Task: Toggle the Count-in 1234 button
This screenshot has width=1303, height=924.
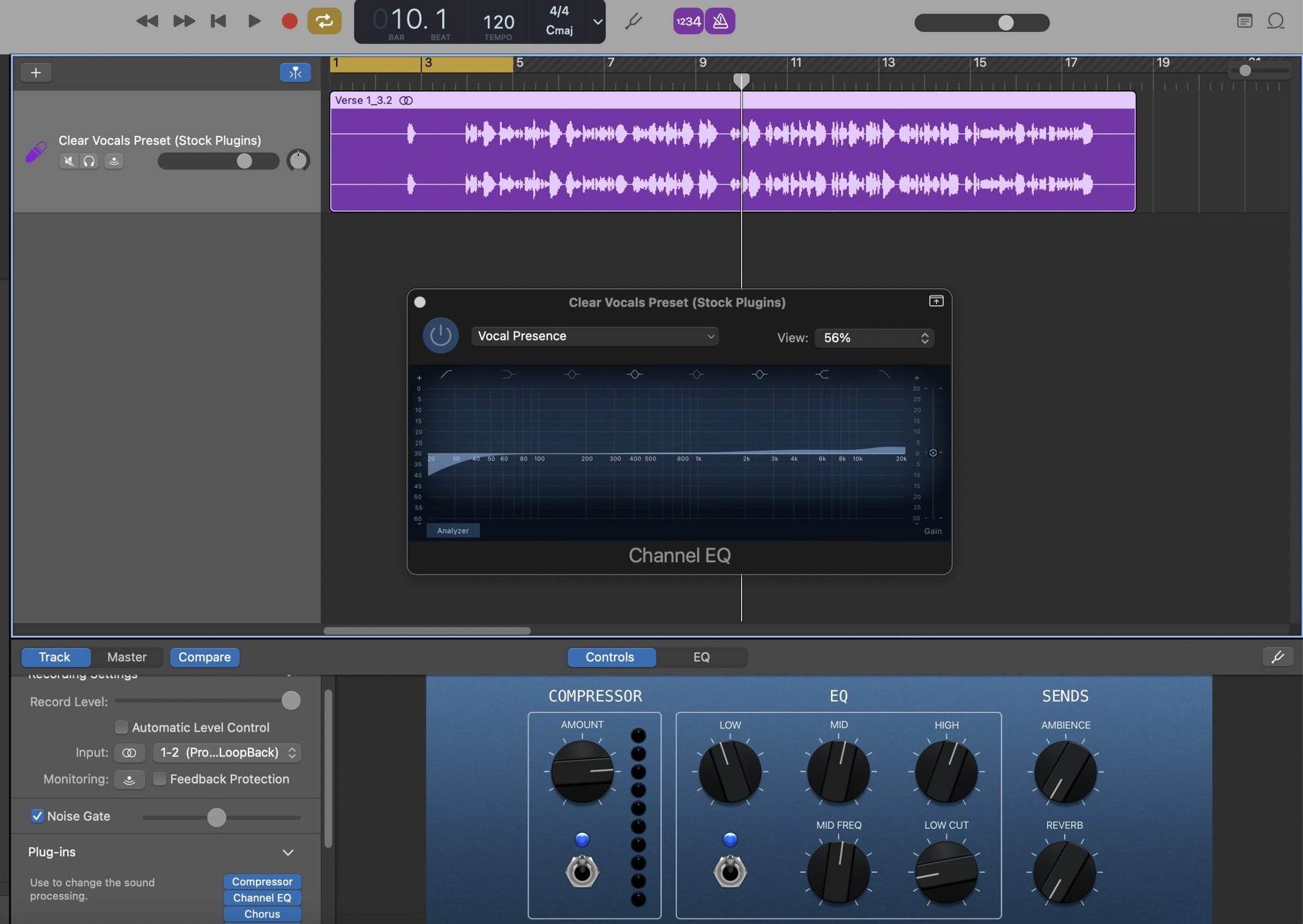Action: [x=688, y=21]
